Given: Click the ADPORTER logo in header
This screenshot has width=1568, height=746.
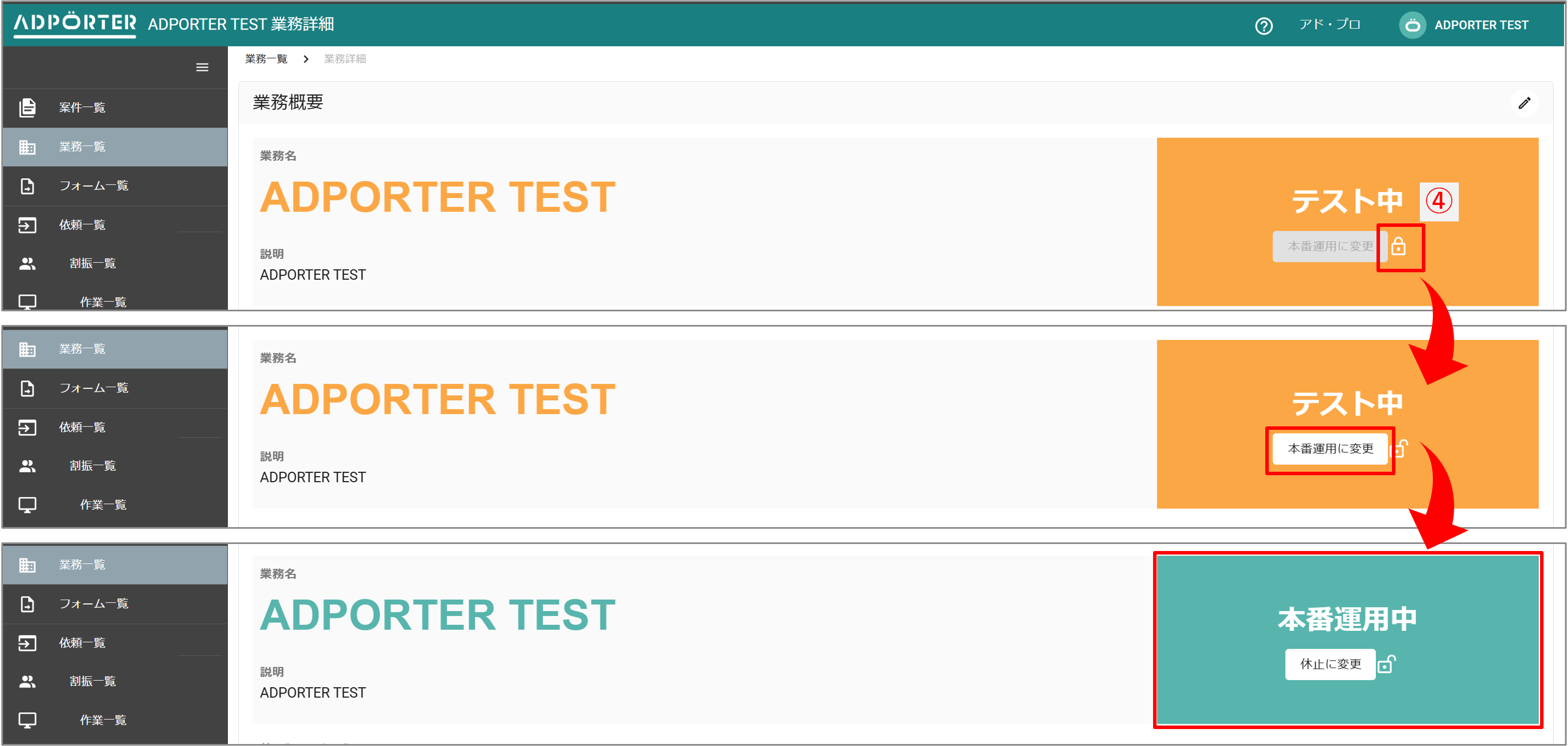Looking at the screenshot, I should point(75,24).
